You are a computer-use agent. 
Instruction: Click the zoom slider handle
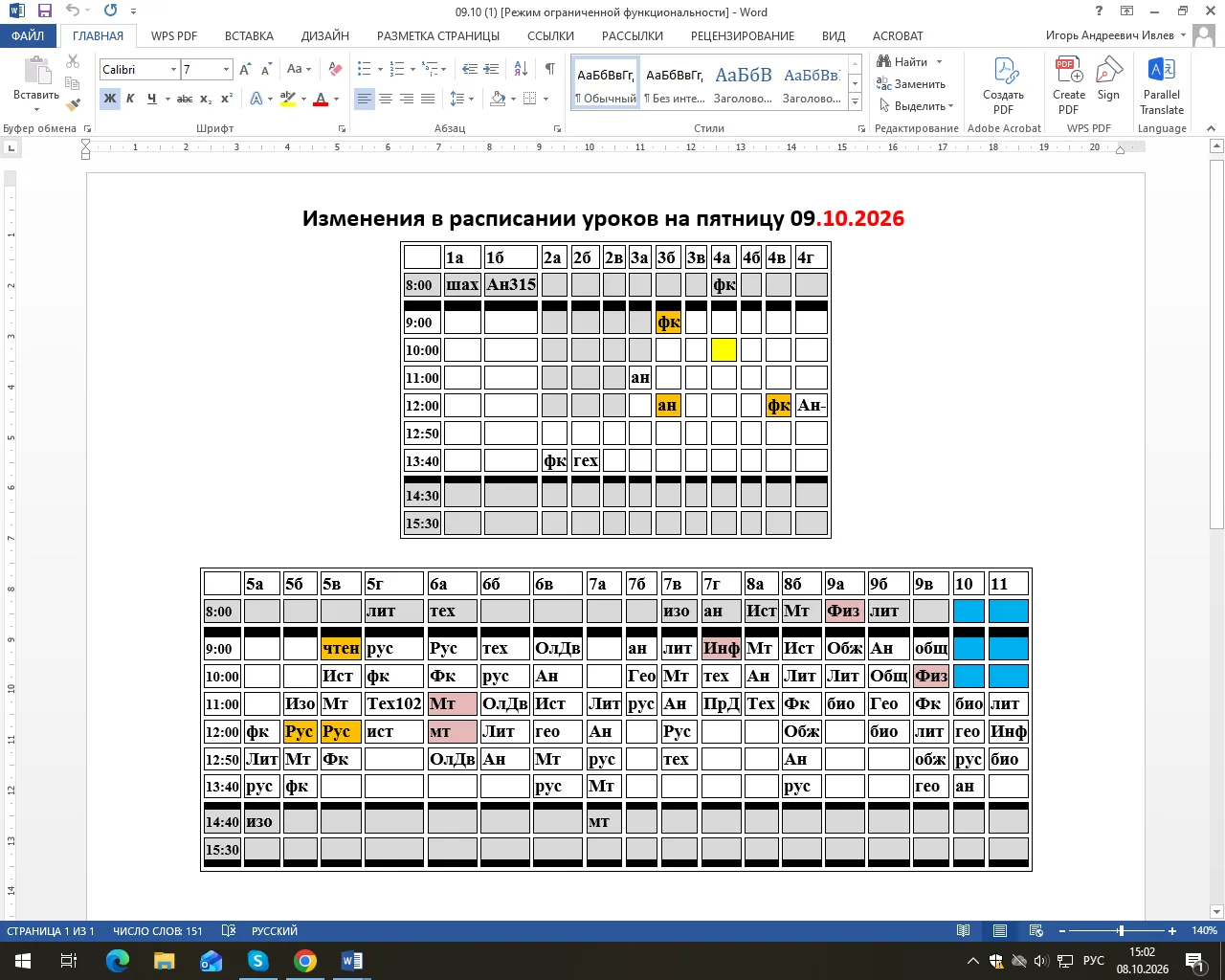point(1121,930)
